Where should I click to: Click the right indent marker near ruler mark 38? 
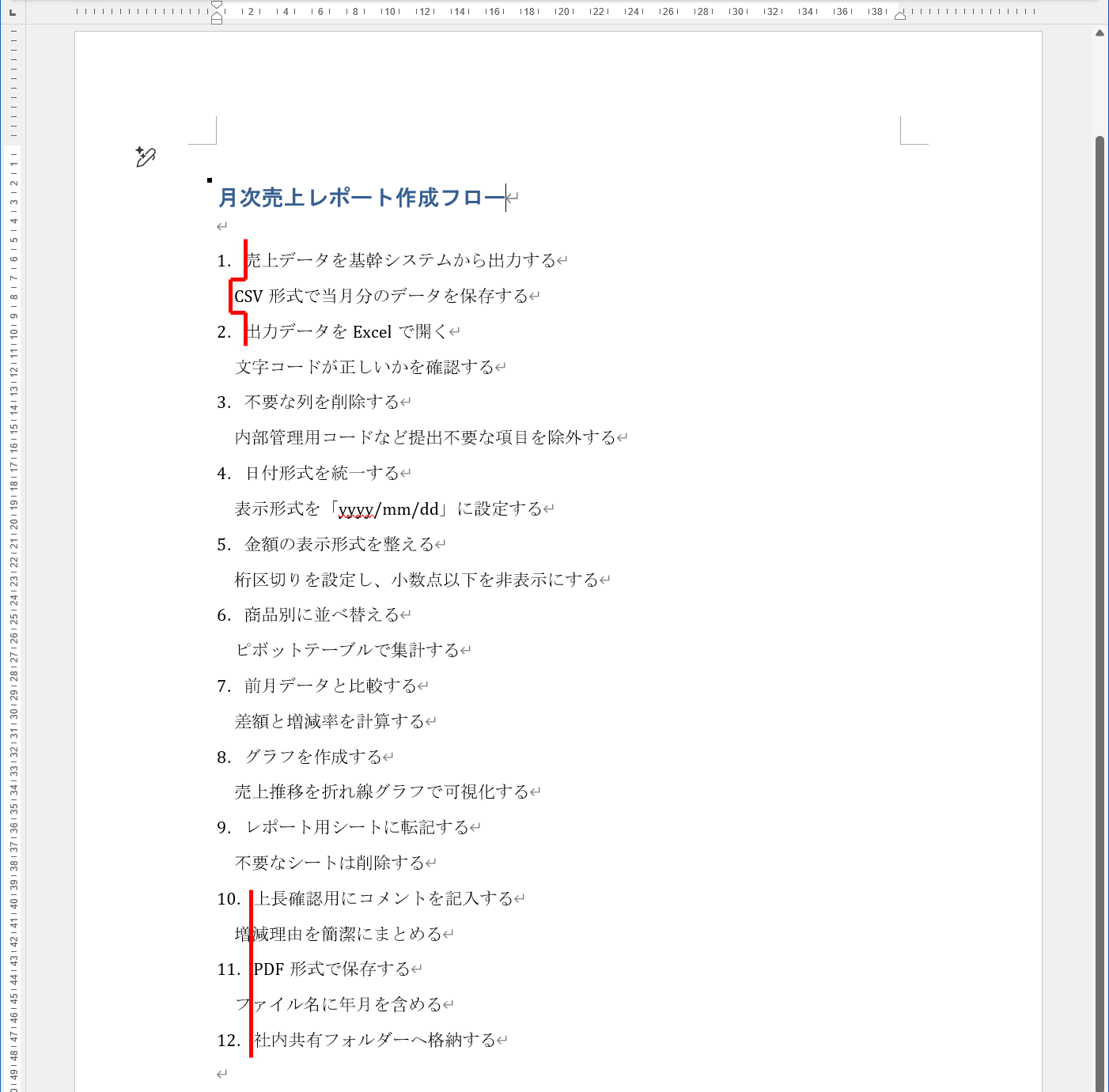[899, 15]
